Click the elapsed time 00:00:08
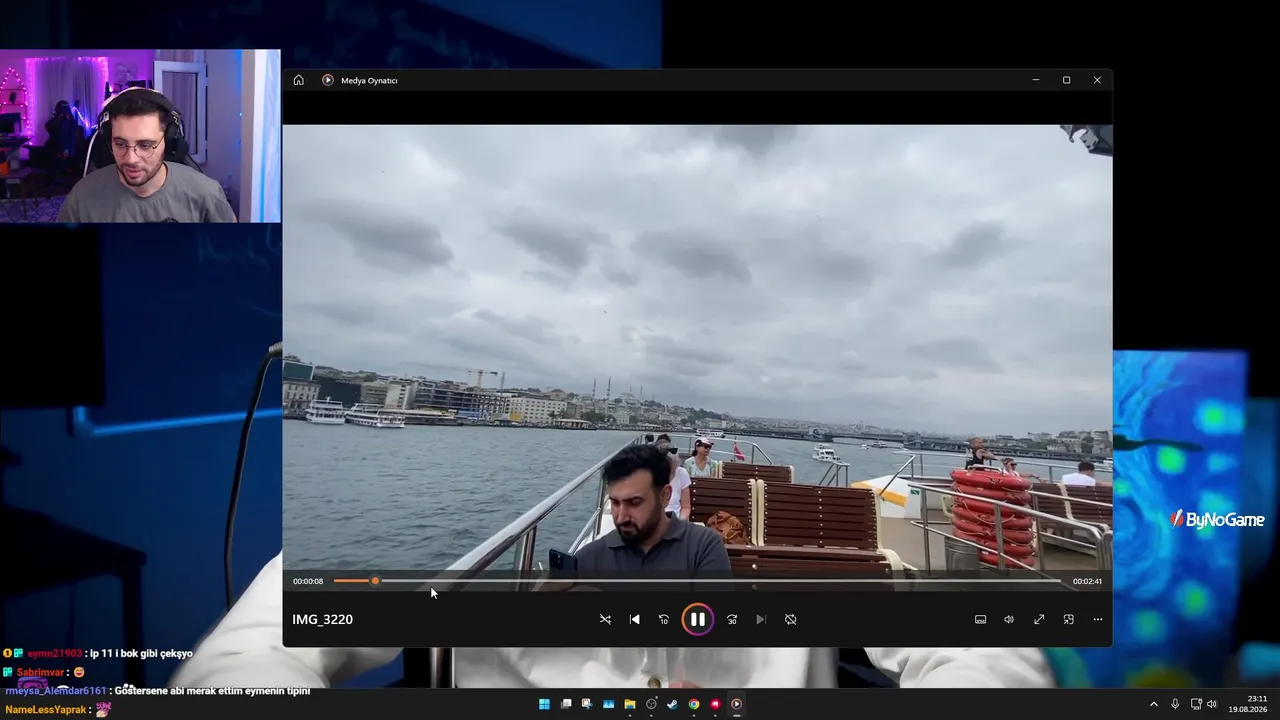1280x720 pixels. point(308,581)
